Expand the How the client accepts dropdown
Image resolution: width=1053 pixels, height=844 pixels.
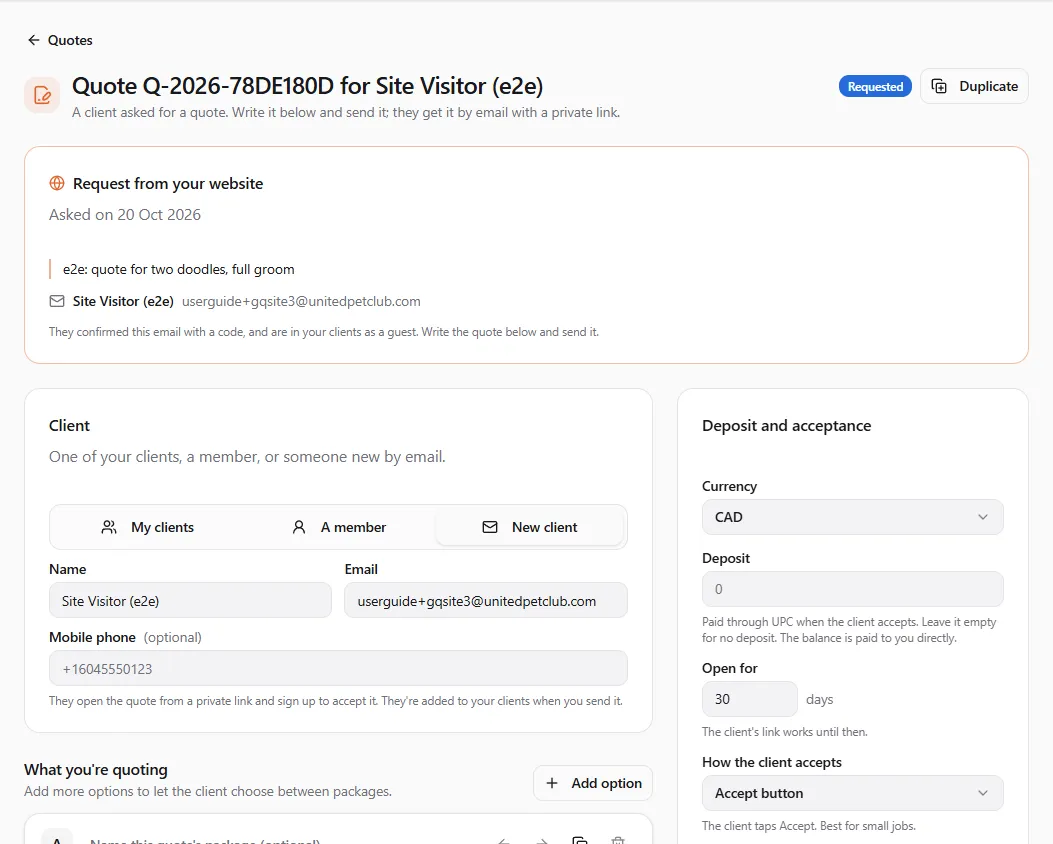click(x=853, y=793)
